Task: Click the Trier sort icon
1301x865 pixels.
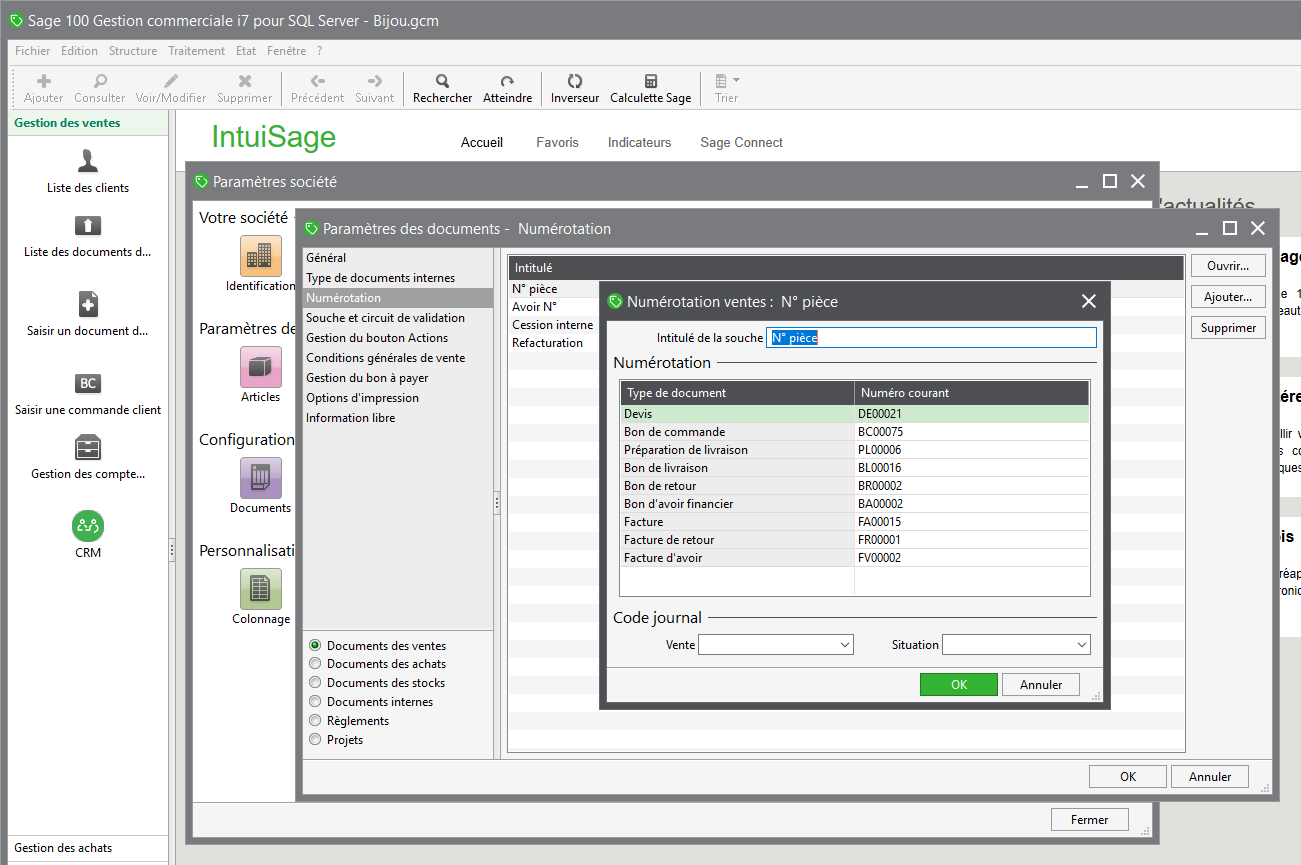Action: click(x=721, y=81)
